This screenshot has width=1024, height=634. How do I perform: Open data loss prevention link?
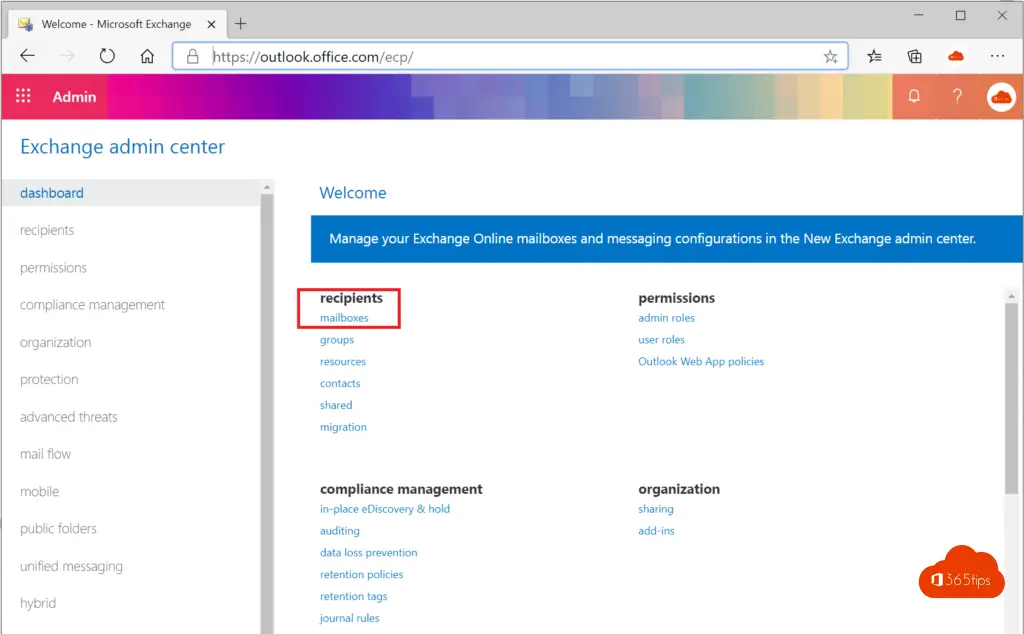coord(368,552)
